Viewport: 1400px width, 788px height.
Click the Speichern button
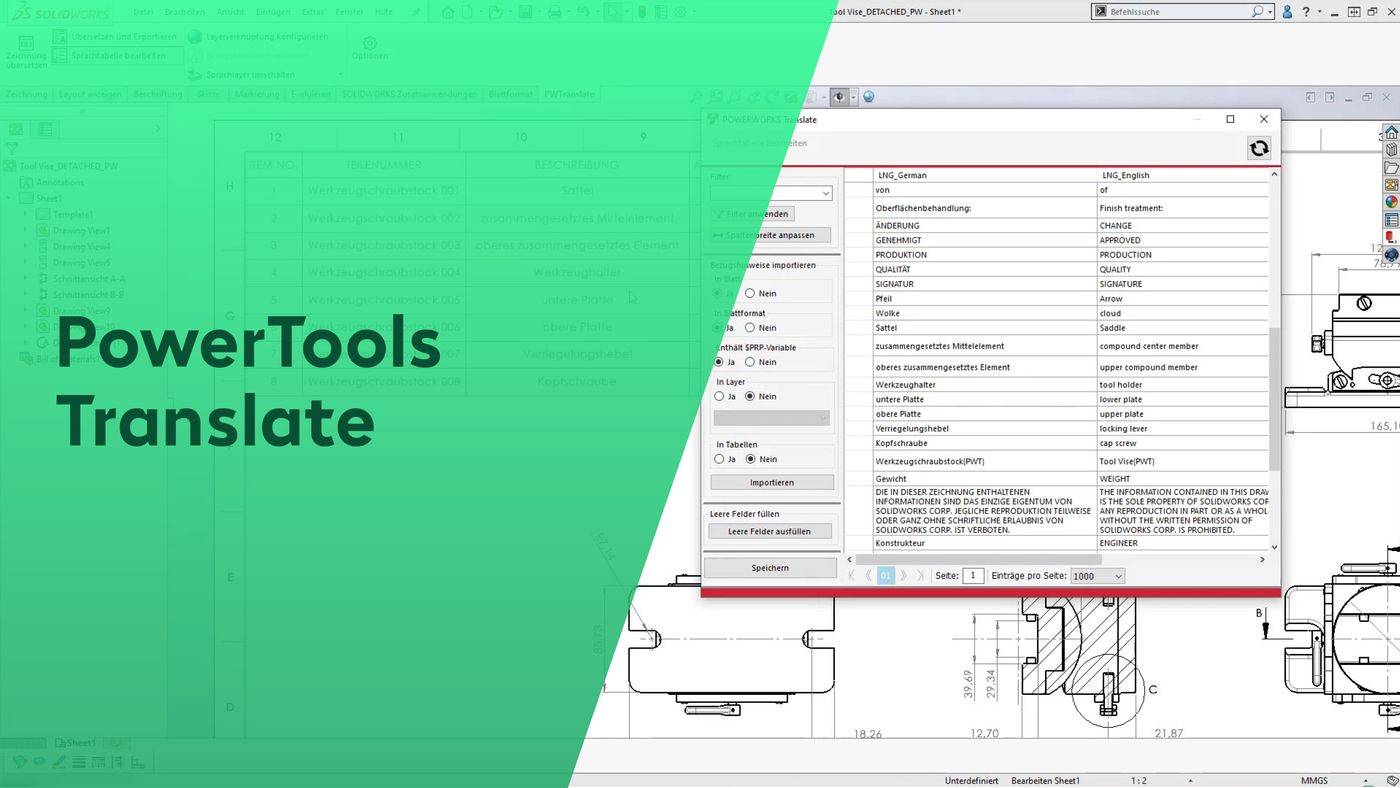(x=770, y=567)
